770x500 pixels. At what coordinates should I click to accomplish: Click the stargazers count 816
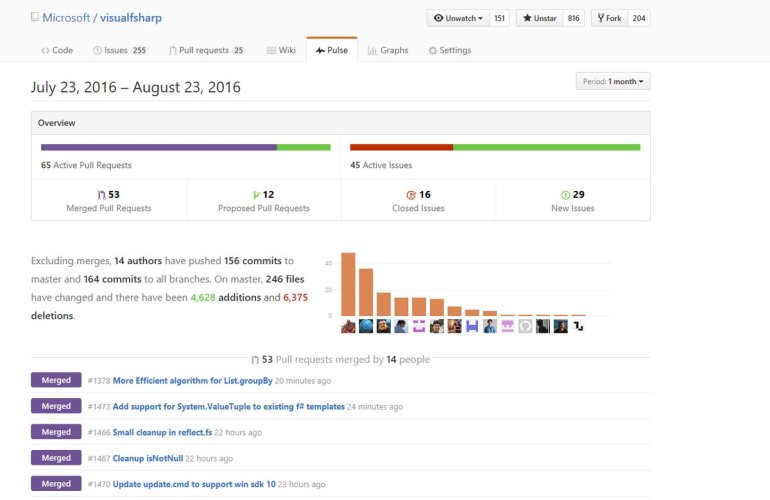click(574, 18)
